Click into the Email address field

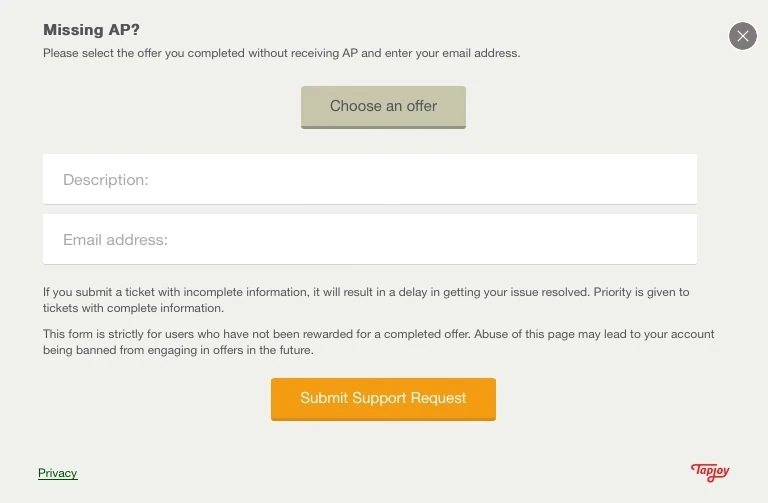point(369,240)
